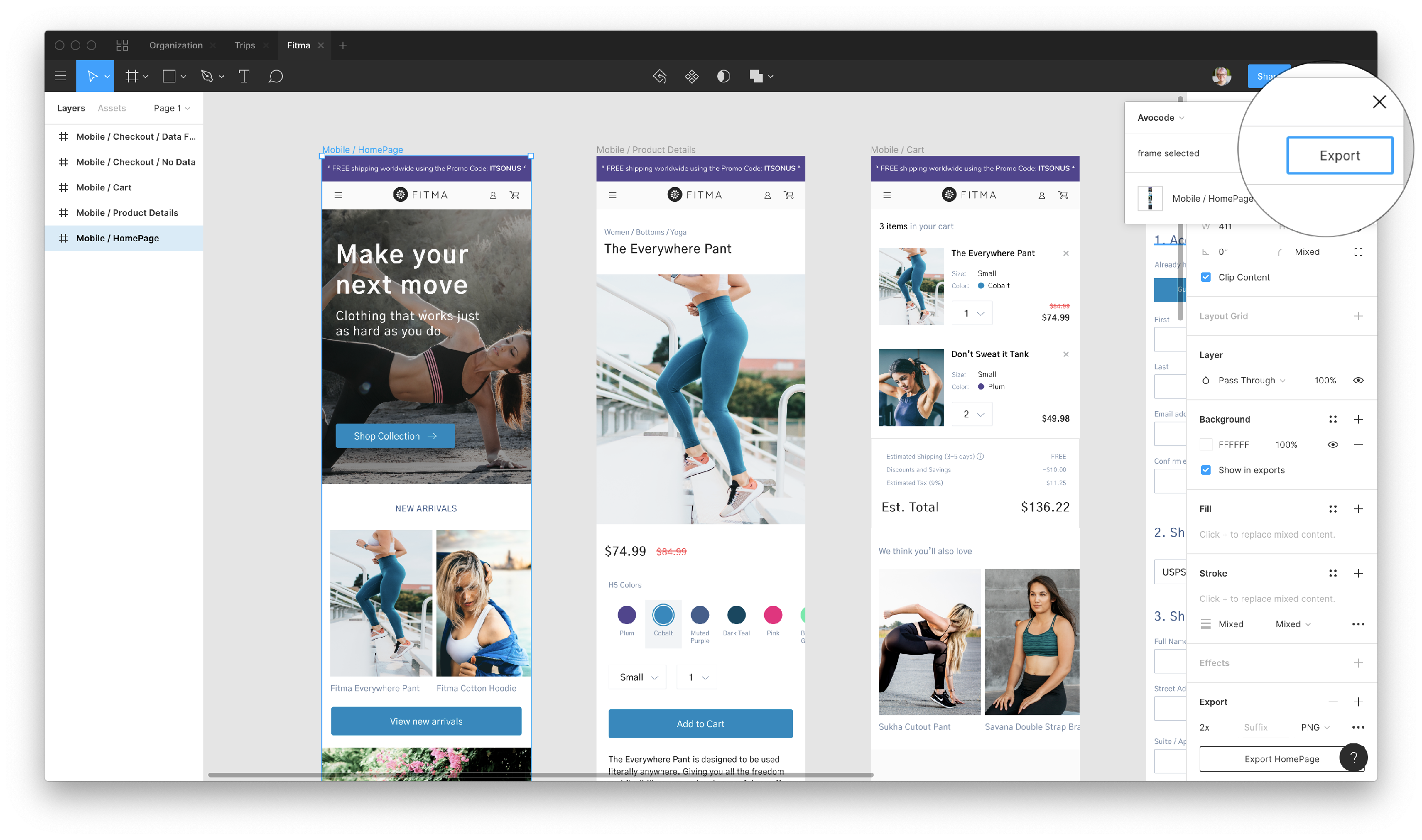
Task: Open the PNG export format dropdown
Action: point(1315,728)
